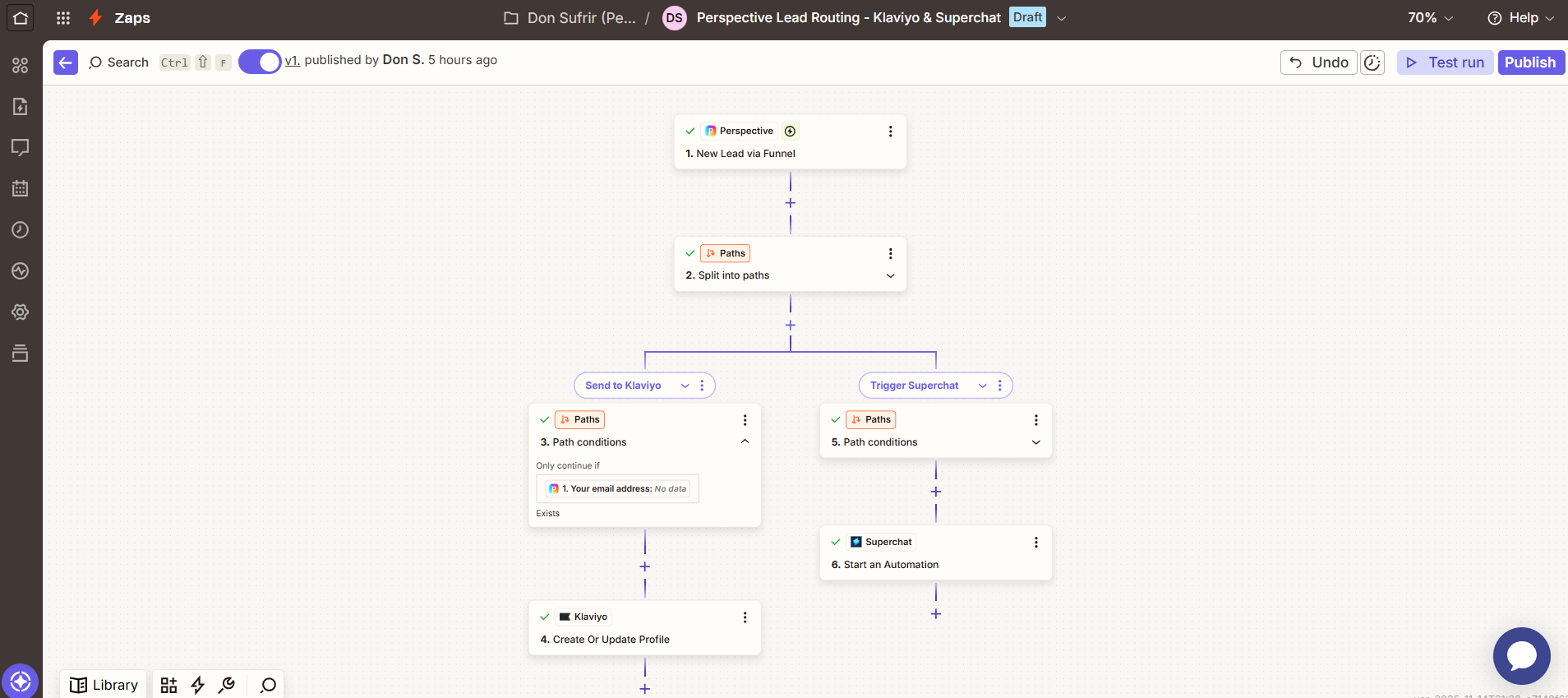Click the wrench tool icon in bottom toolbar
Screen dimensions: 1568x698
(x=227, y=686)
